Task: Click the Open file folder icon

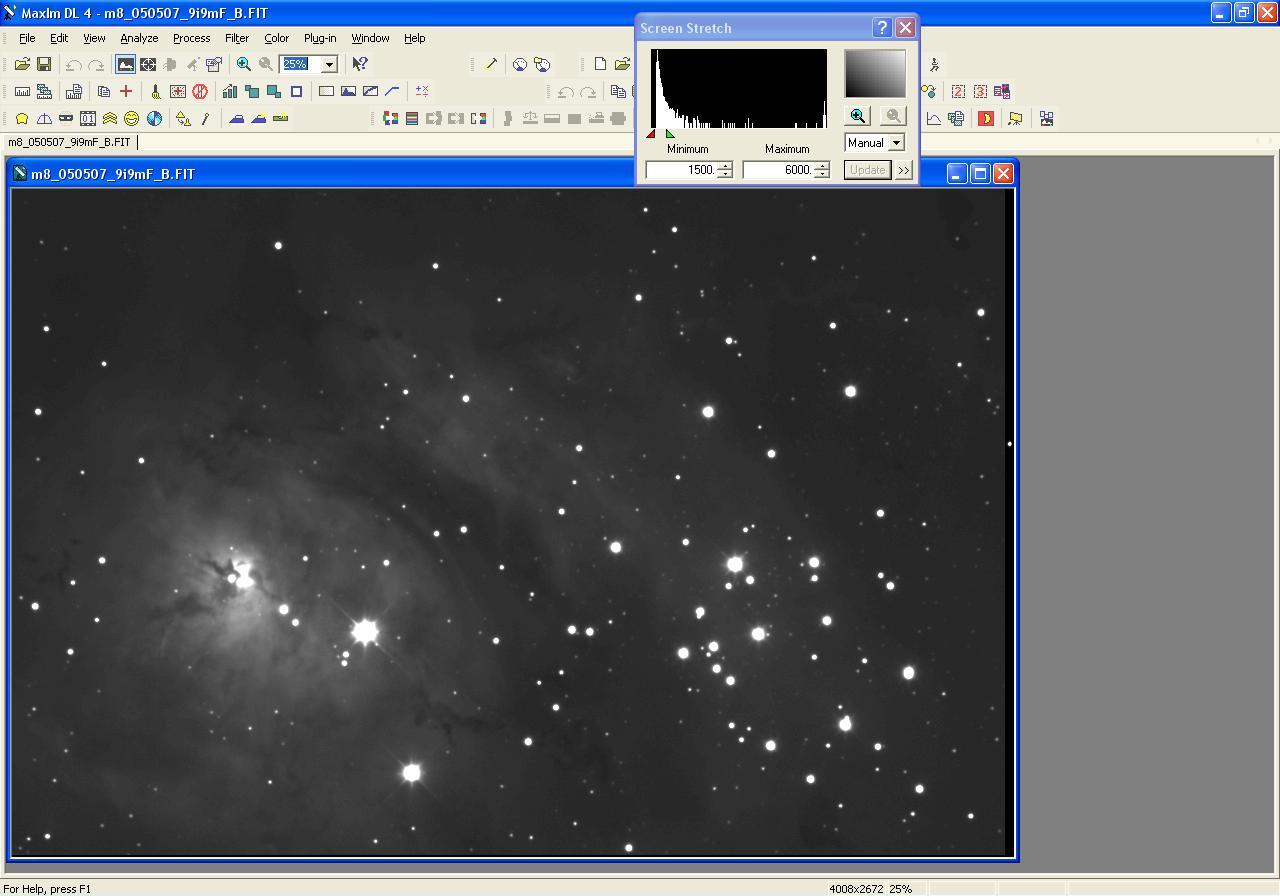Action: coord(22,64)
